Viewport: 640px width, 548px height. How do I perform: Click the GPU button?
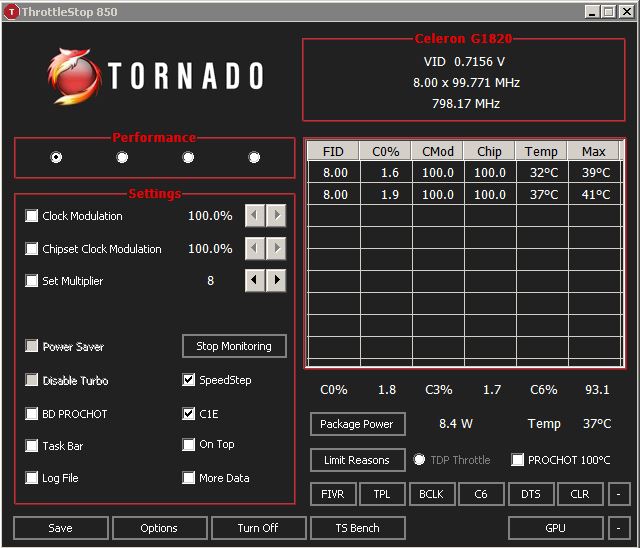(x=556, y=528)
